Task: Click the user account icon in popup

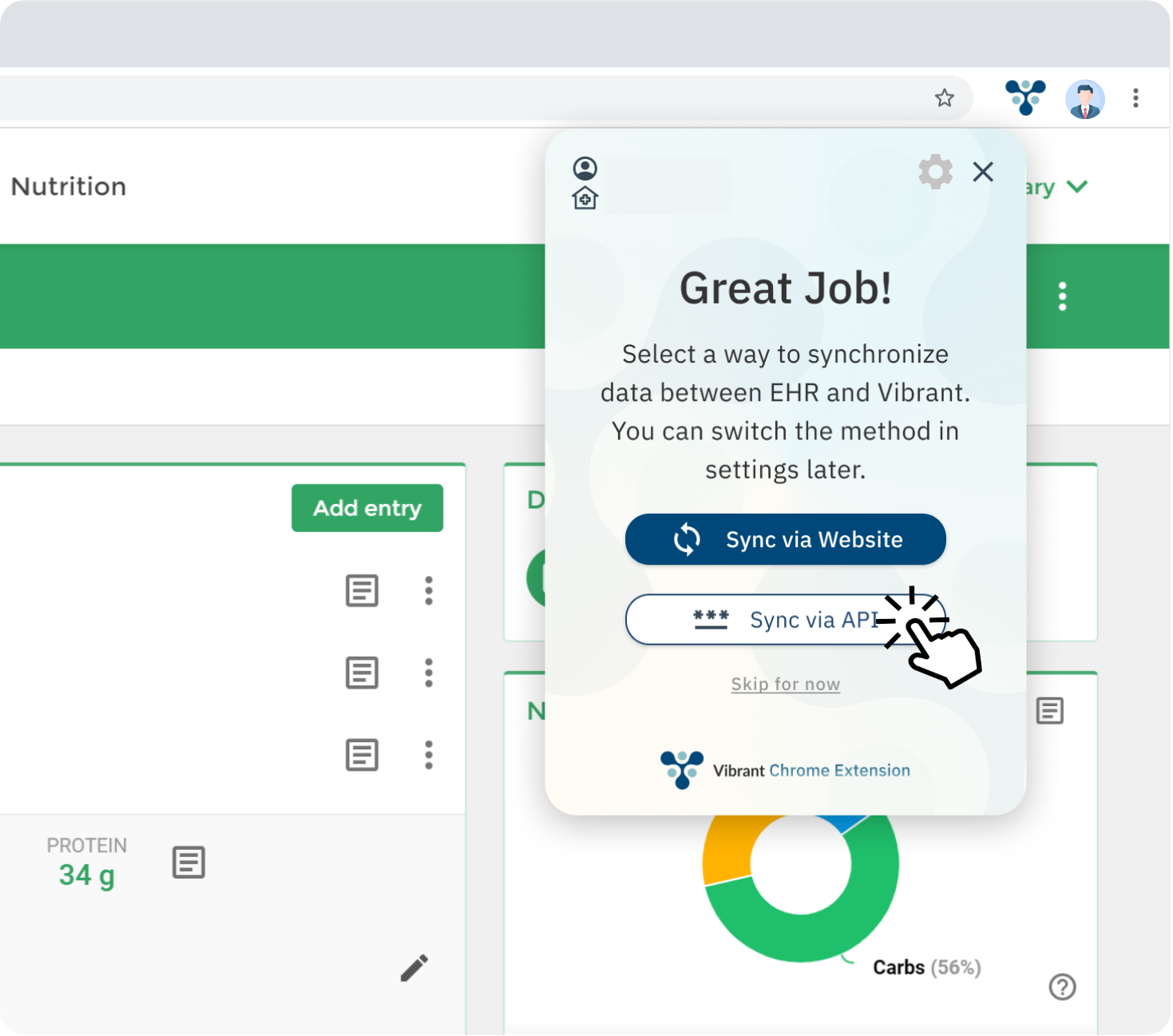Action: pyautogui.click(x=585, y=169)
